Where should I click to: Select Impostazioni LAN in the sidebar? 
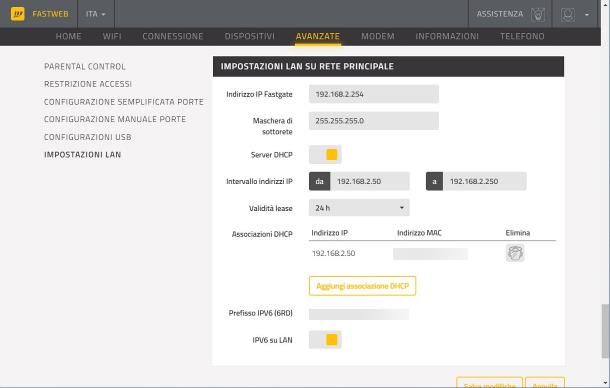coord(82,154)
